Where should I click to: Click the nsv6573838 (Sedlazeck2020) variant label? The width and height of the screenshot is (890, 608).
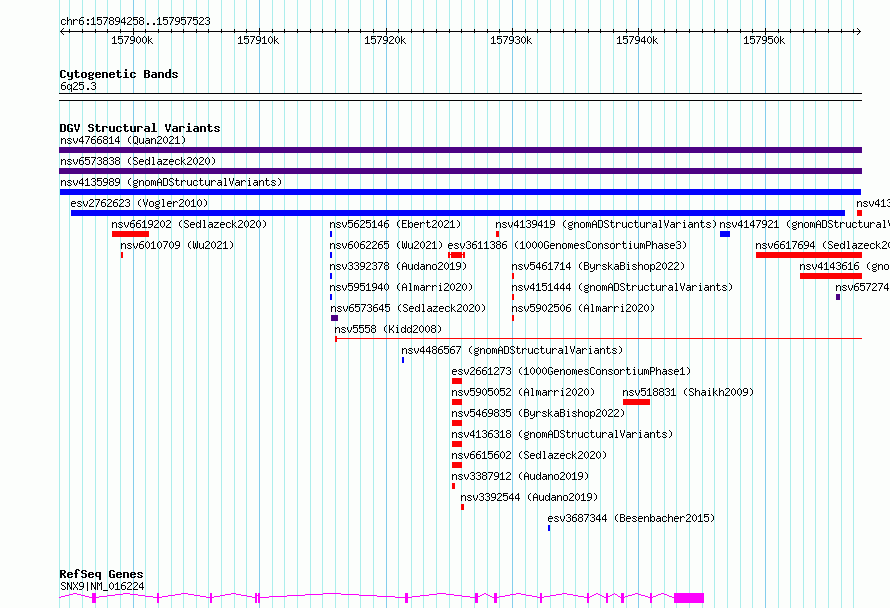pyautogui.click(x=138, y=161)
